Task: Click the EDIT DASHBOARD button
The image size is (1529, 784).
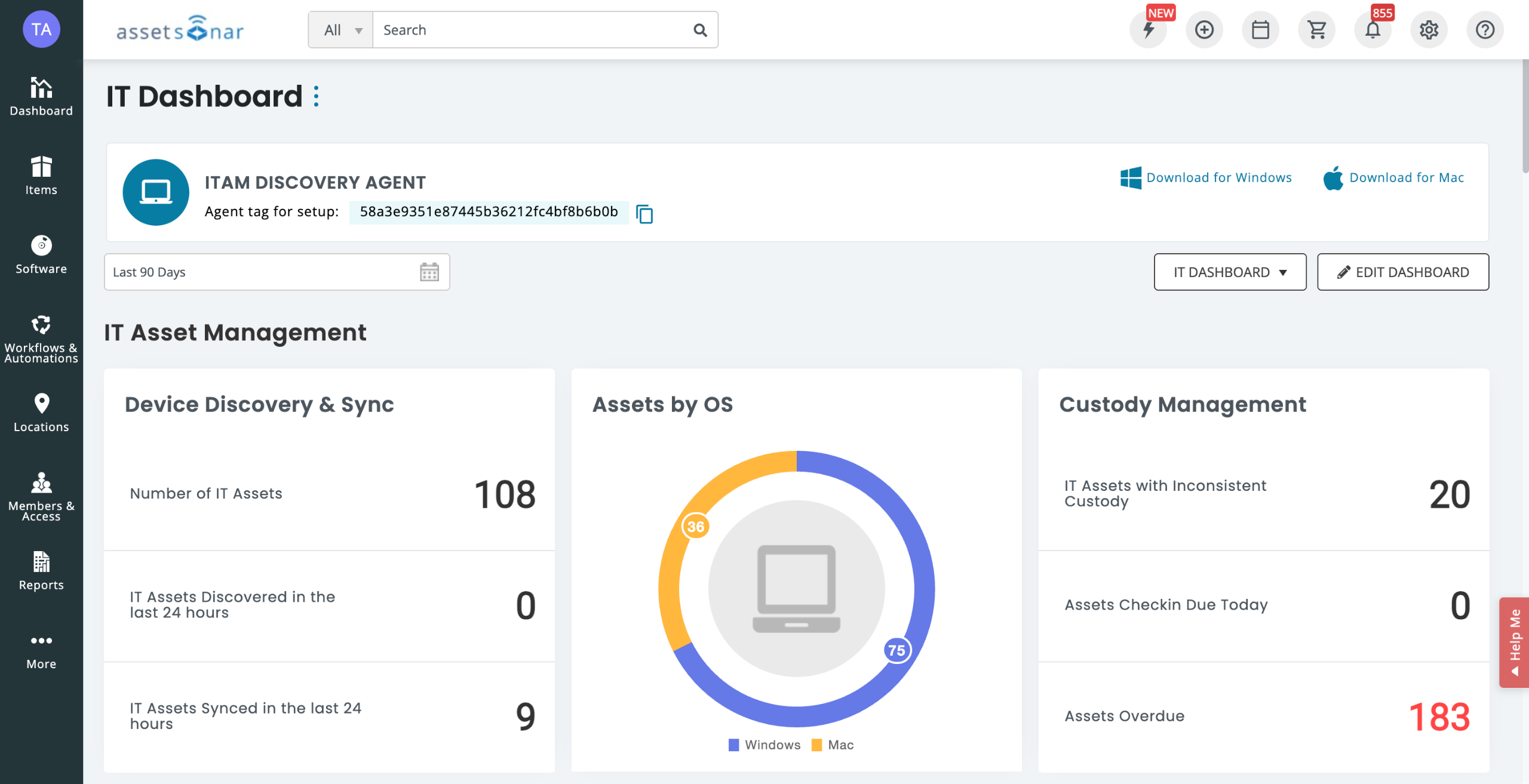Action: pyautogui.click(x=1403, y=272)
